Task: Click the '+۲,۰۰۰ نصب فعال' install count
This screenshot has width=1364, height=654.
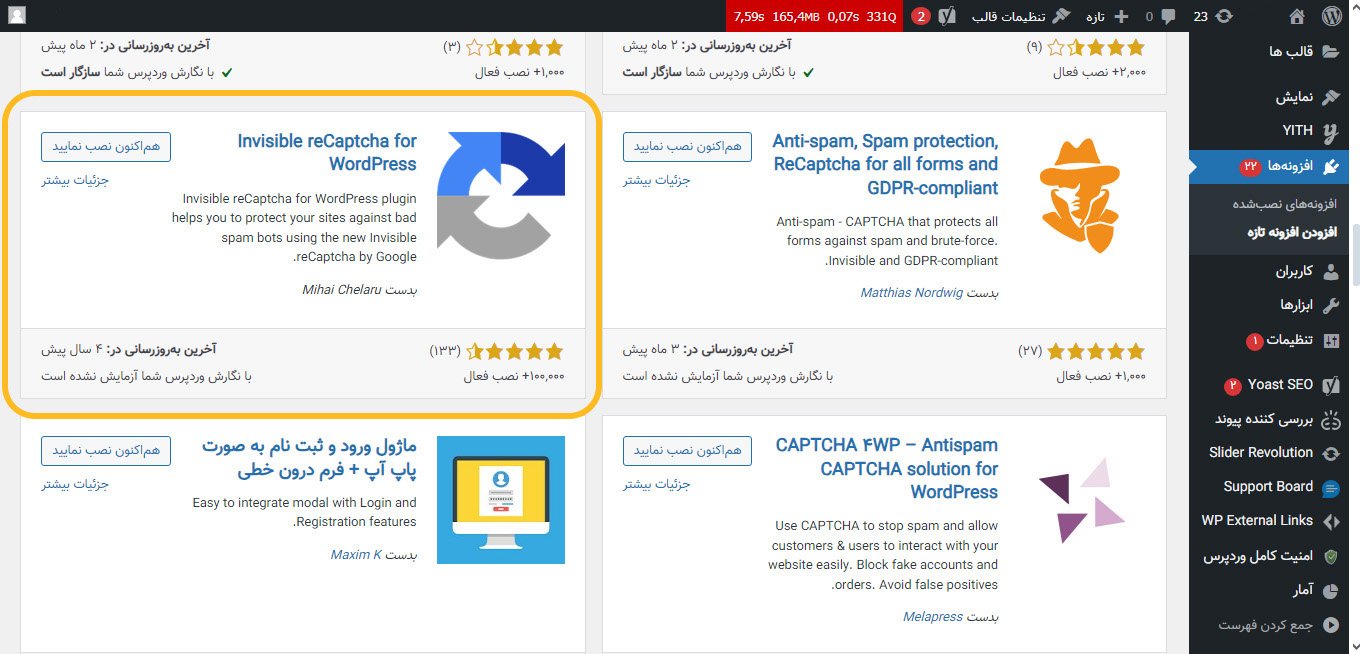Action: point(1100,72)
